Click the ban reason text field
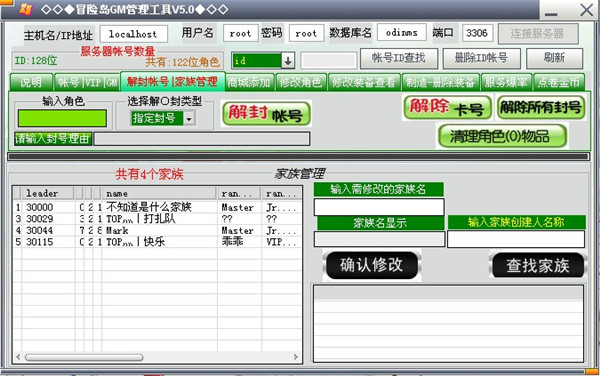Screen dimensions: 600x376 pyautogui.click(x=202, y=139)
